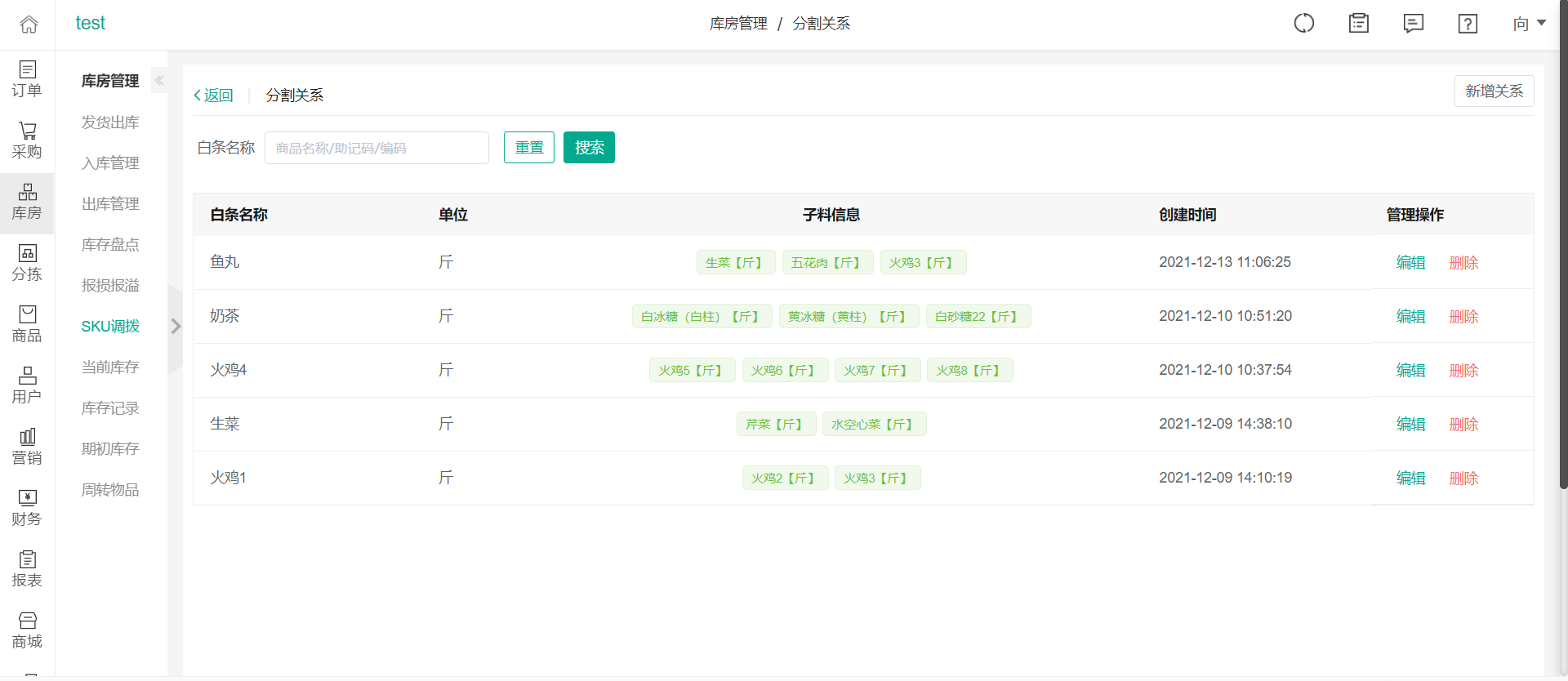Open the user account dropdown 向
The image size is (1568, 681).
click(1528, 24)
